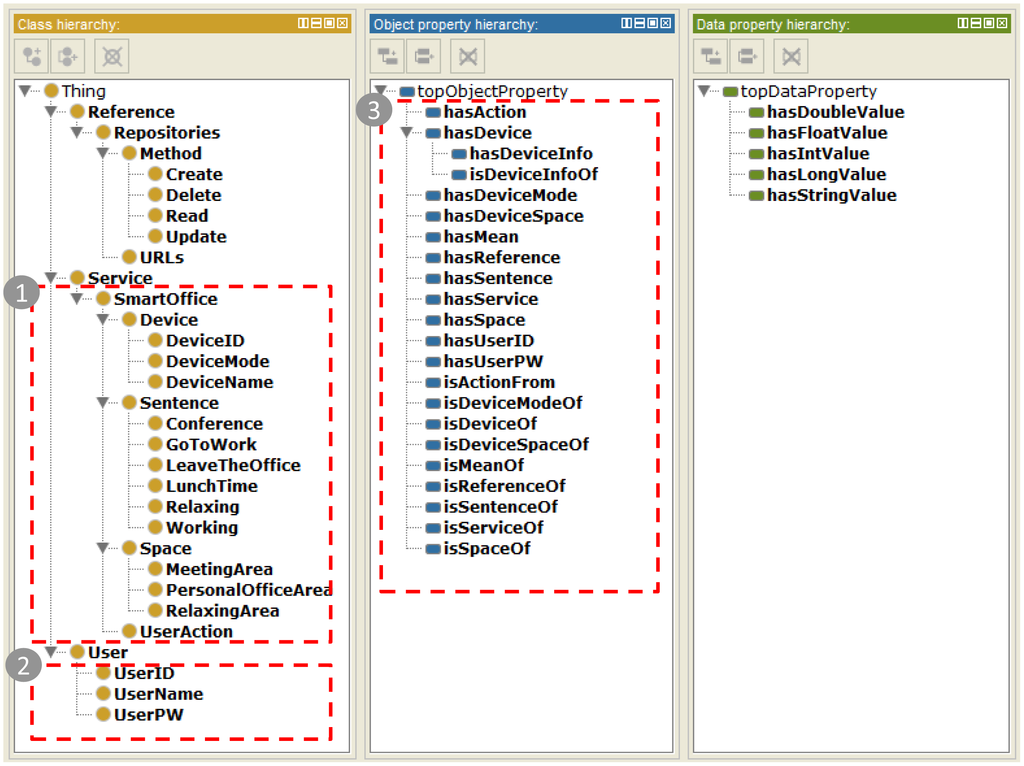Click the Delete object property icon
Viewport: 1024px width, 766px height.
coord(467,57)
